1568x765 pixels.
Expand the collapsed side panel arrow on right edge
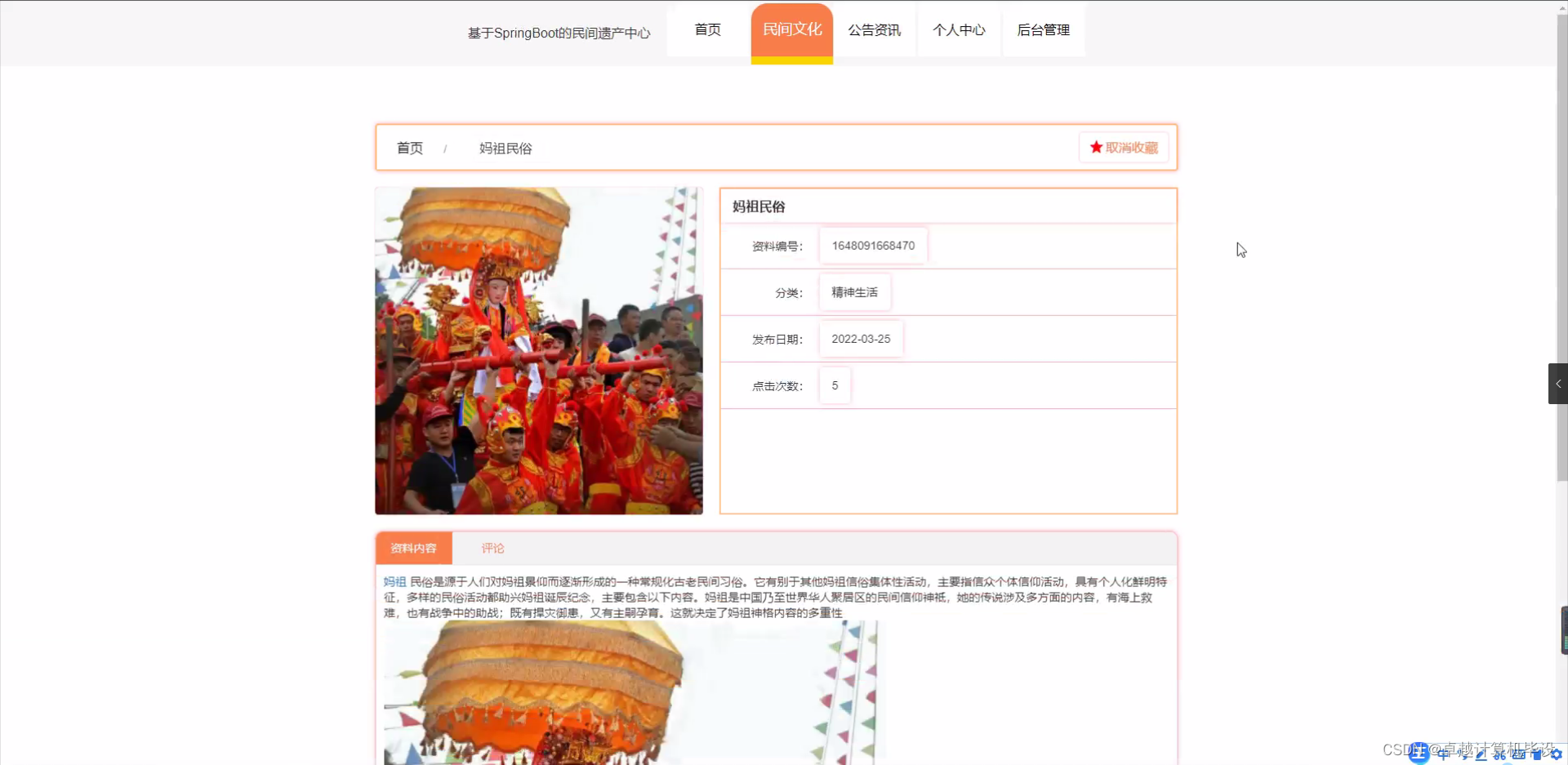(1558, 384)
